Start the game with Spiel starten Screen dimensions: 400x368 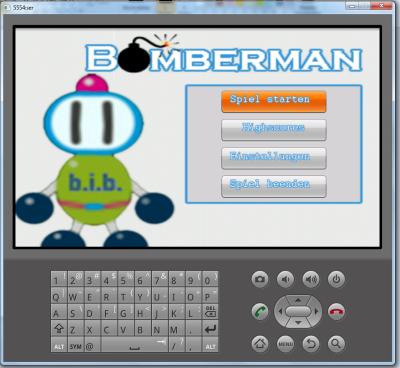pyautogui.click(x=273, y=101)
